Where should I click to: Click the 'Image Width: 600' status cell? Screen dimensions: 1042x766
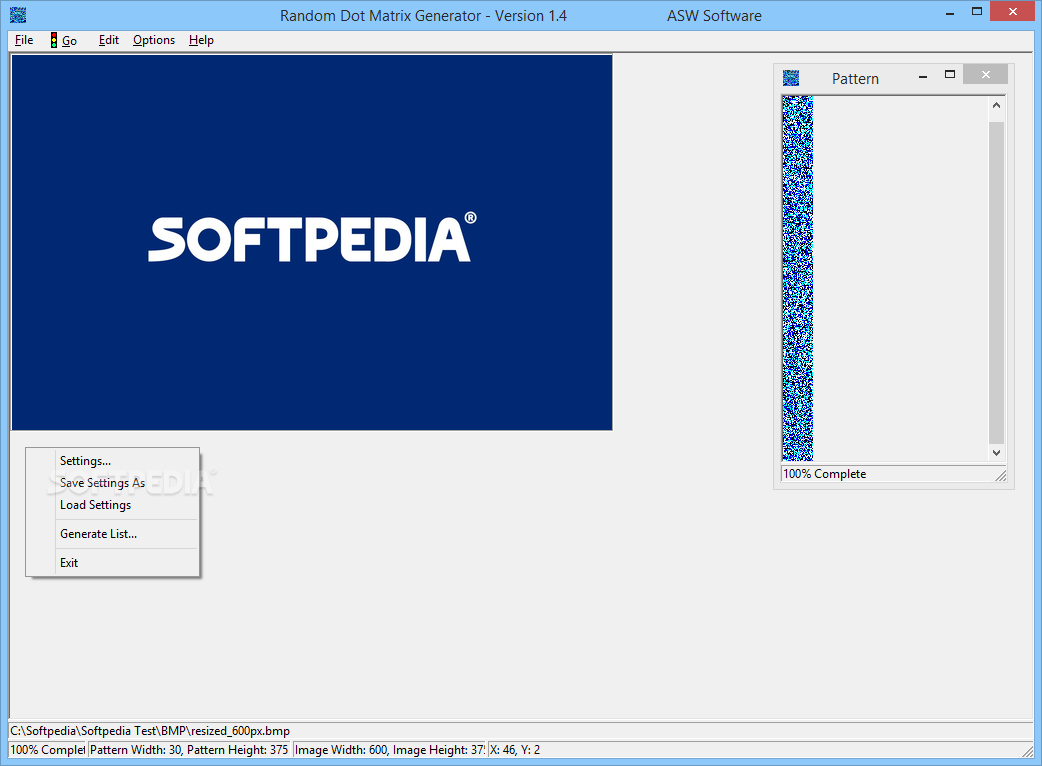coord(389,749)
